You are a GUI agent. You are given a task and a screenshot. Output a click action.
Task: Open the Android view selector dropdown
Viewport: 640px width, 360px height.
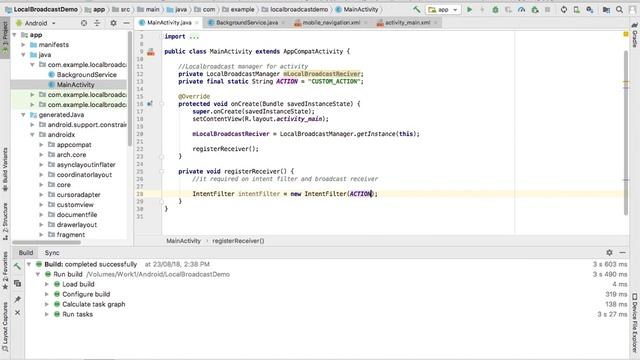36,23
